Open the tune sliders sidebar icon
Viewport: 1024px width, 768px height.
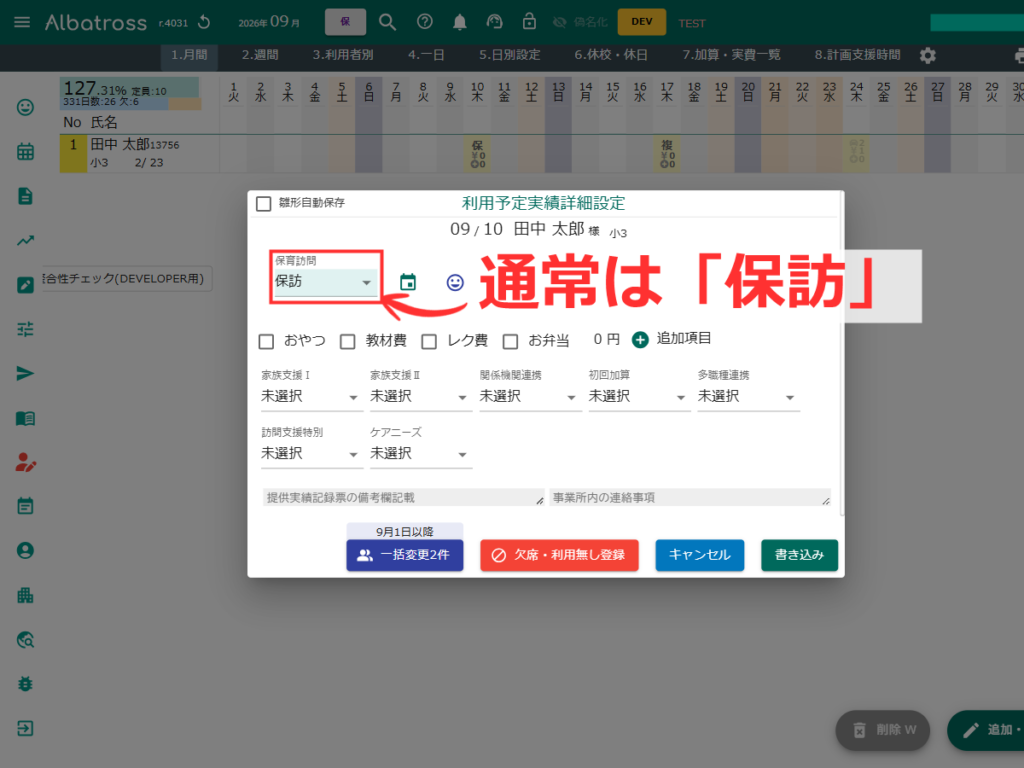(25, 329)
